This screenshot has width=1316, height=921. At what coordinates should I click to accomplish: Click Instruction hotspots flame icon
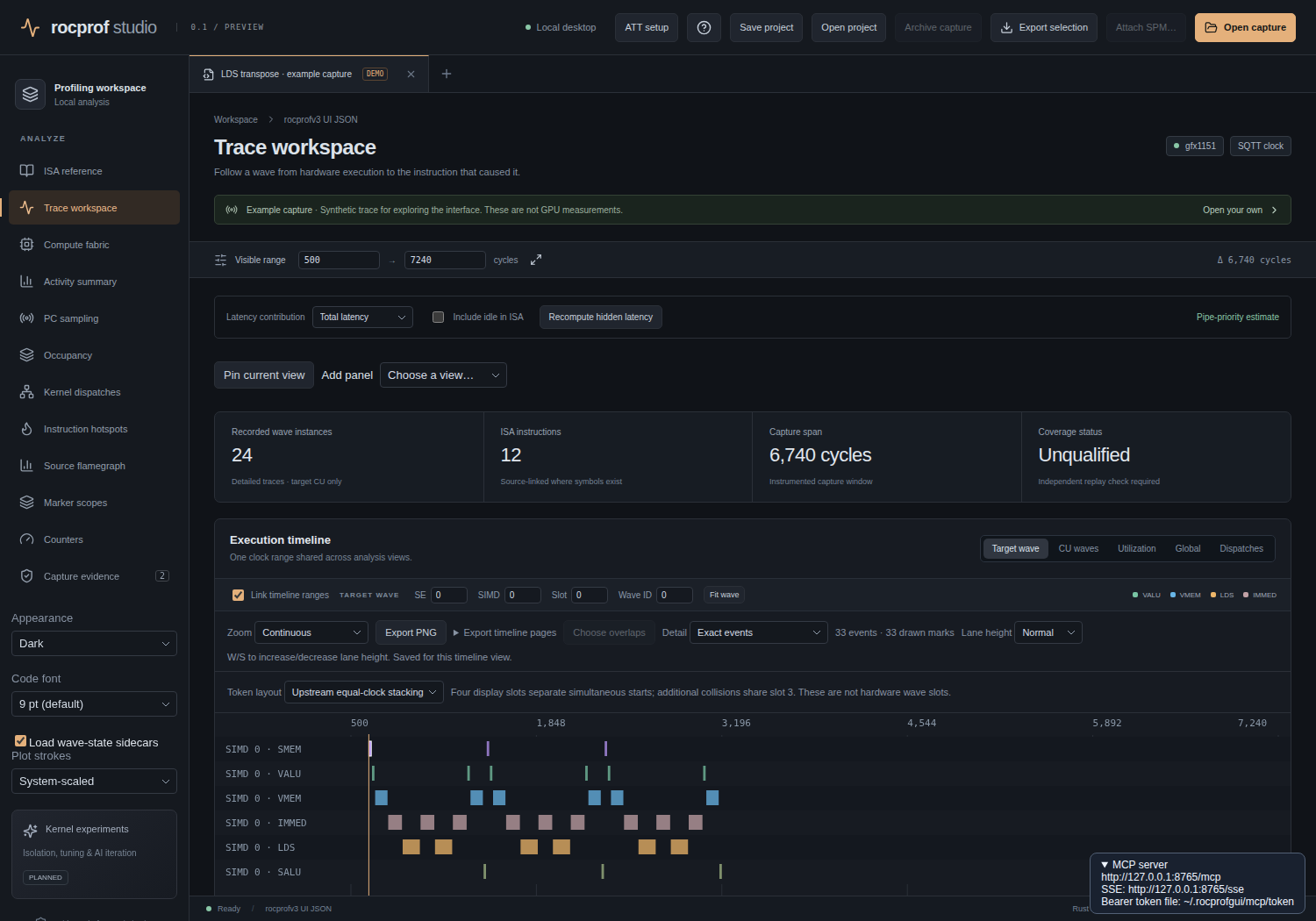click(27, 429)
